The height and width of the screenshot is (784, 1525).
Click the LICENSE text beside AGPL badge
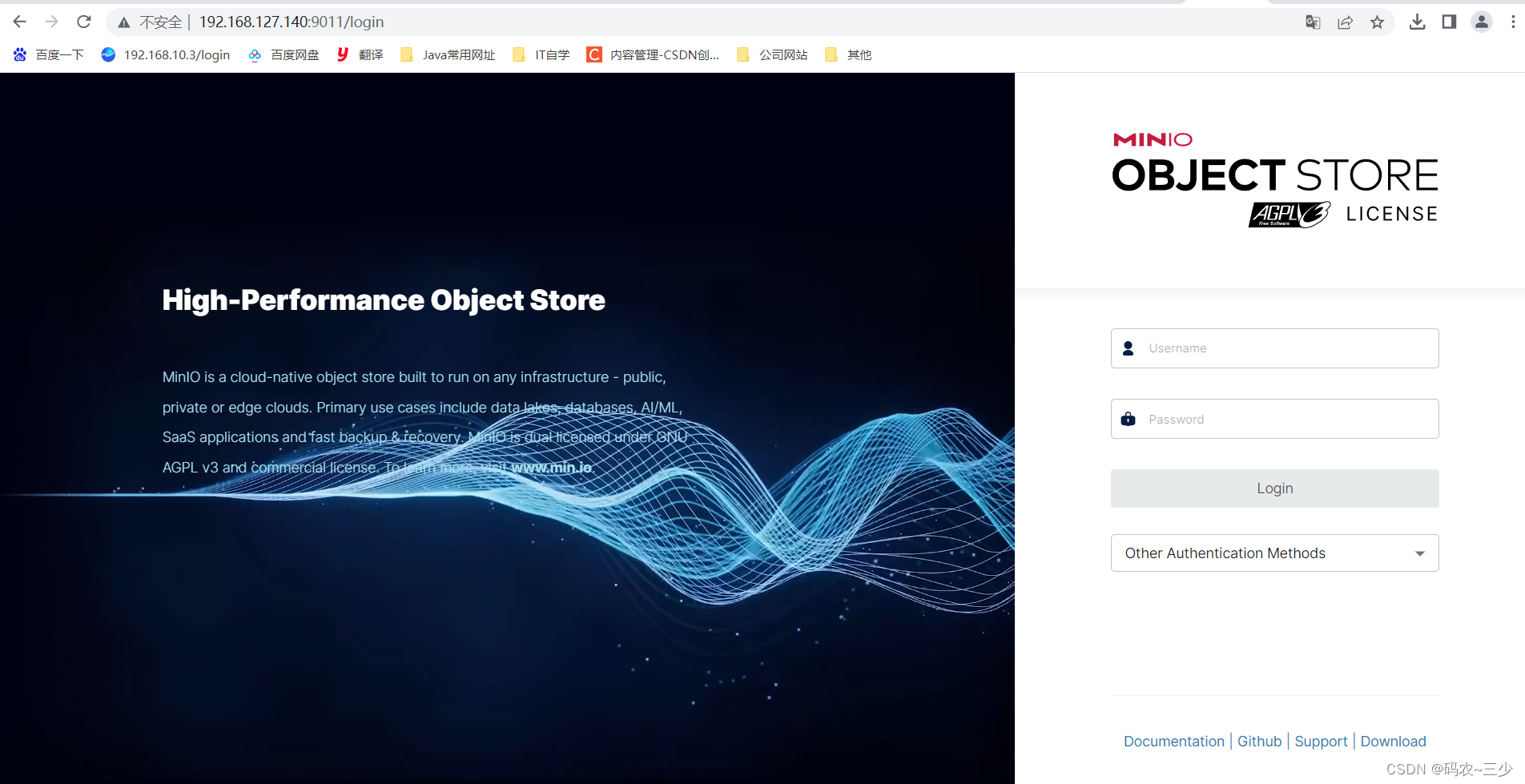tap(1391, 214)
